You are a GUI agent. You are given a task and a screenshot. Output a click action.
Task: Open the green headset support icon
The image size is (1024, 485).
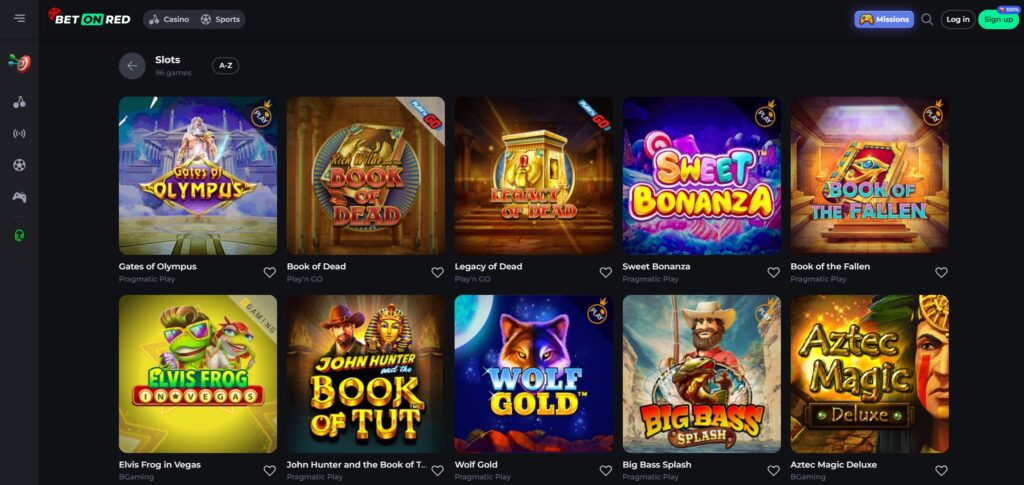pyautogui.click(x=20, y=235)
